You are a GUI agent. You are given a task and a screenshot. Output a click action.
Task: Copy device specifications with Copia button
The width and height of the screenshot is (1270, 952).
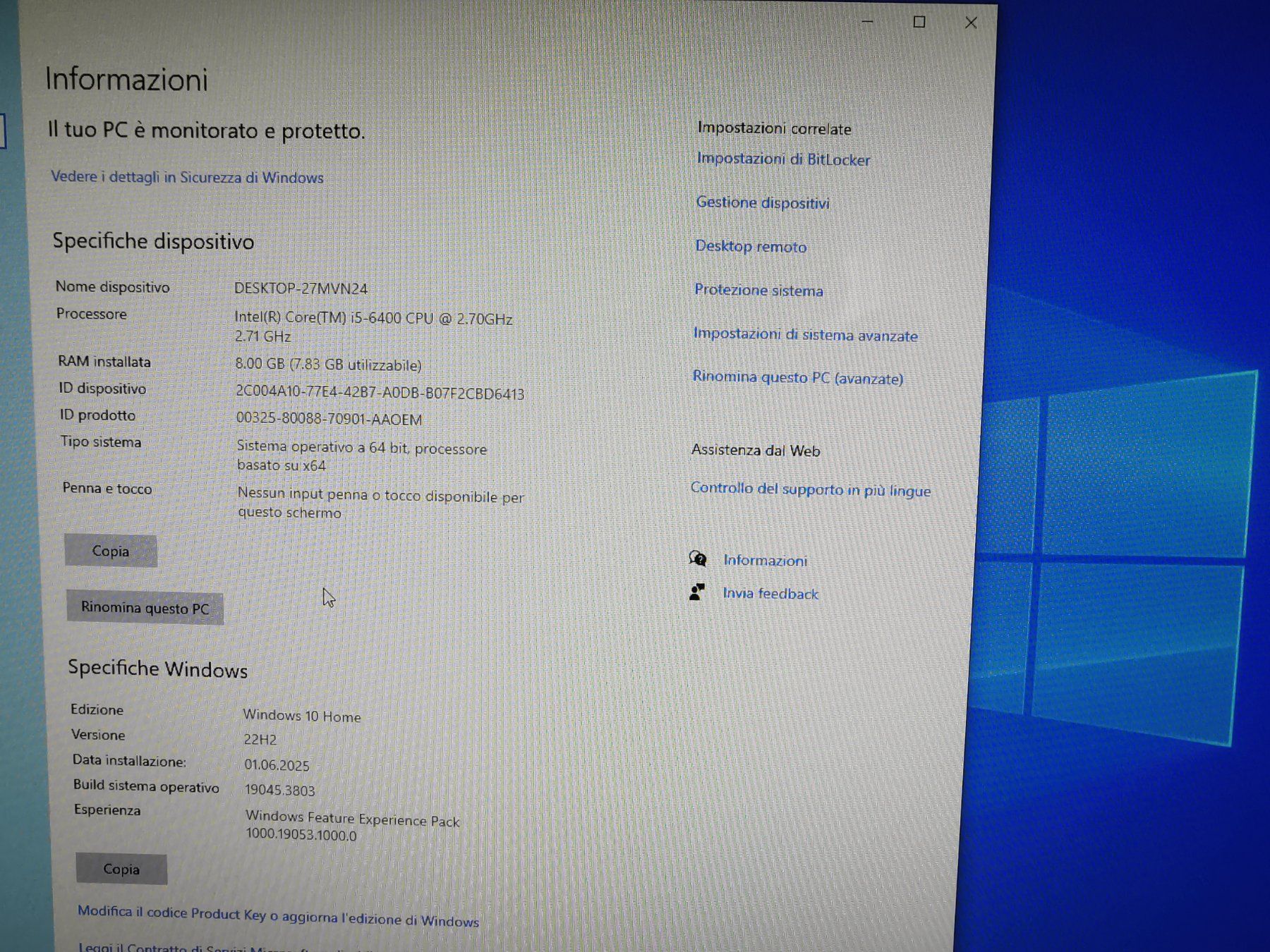[111, 551]
